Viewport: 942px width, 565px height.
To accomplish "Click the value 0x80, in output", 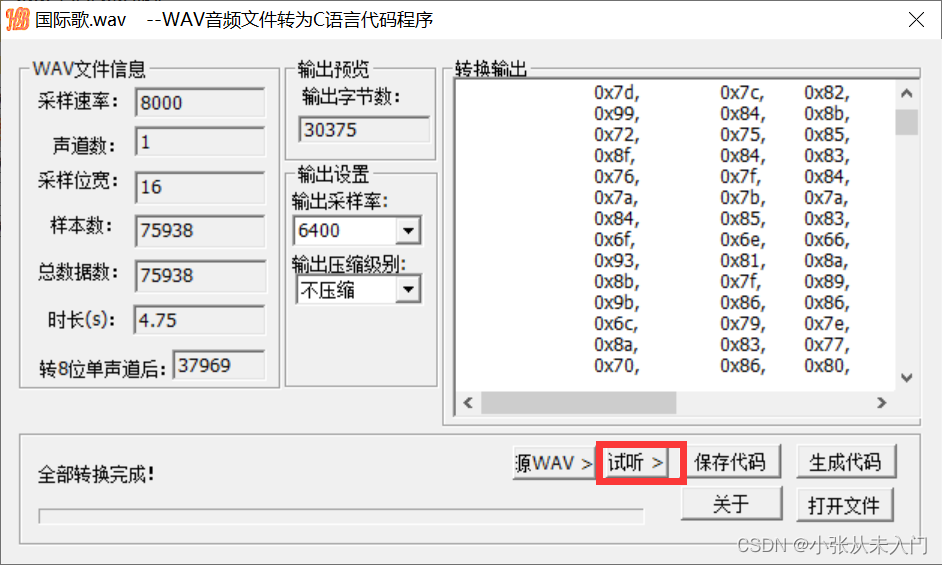I will tap(827, 366).
